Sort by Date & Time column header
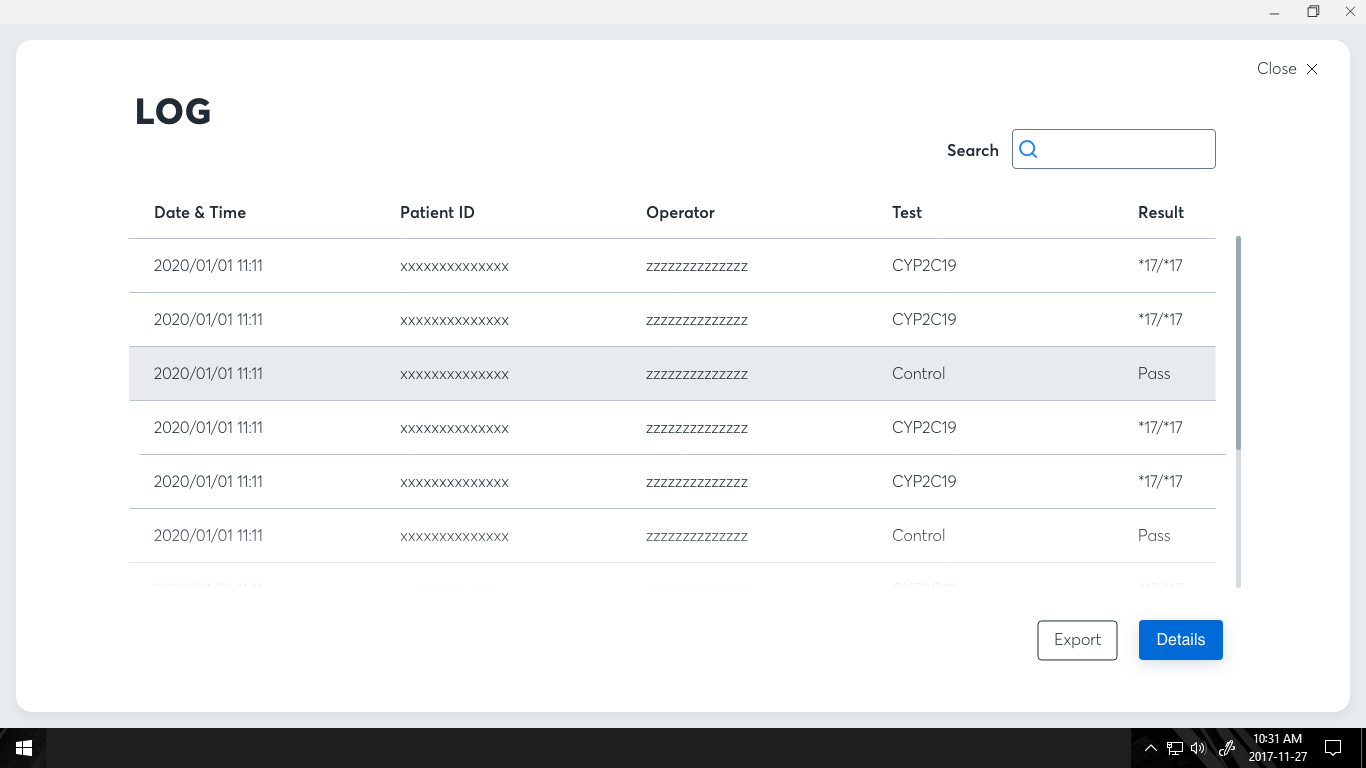The image size is (1366, 768). 200,212
